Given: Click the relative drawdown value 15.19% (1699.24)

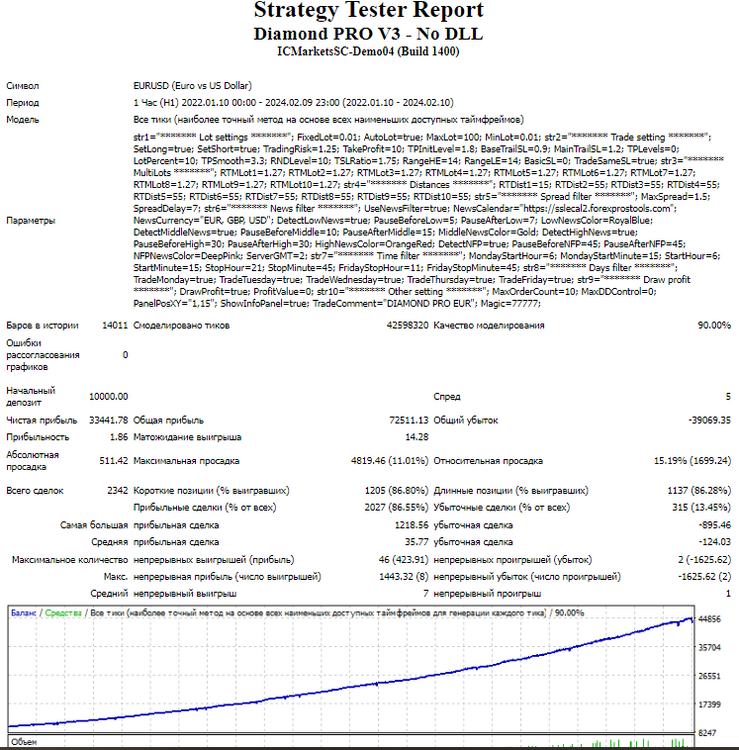Looking at the screenshot, I should [693, 461].
